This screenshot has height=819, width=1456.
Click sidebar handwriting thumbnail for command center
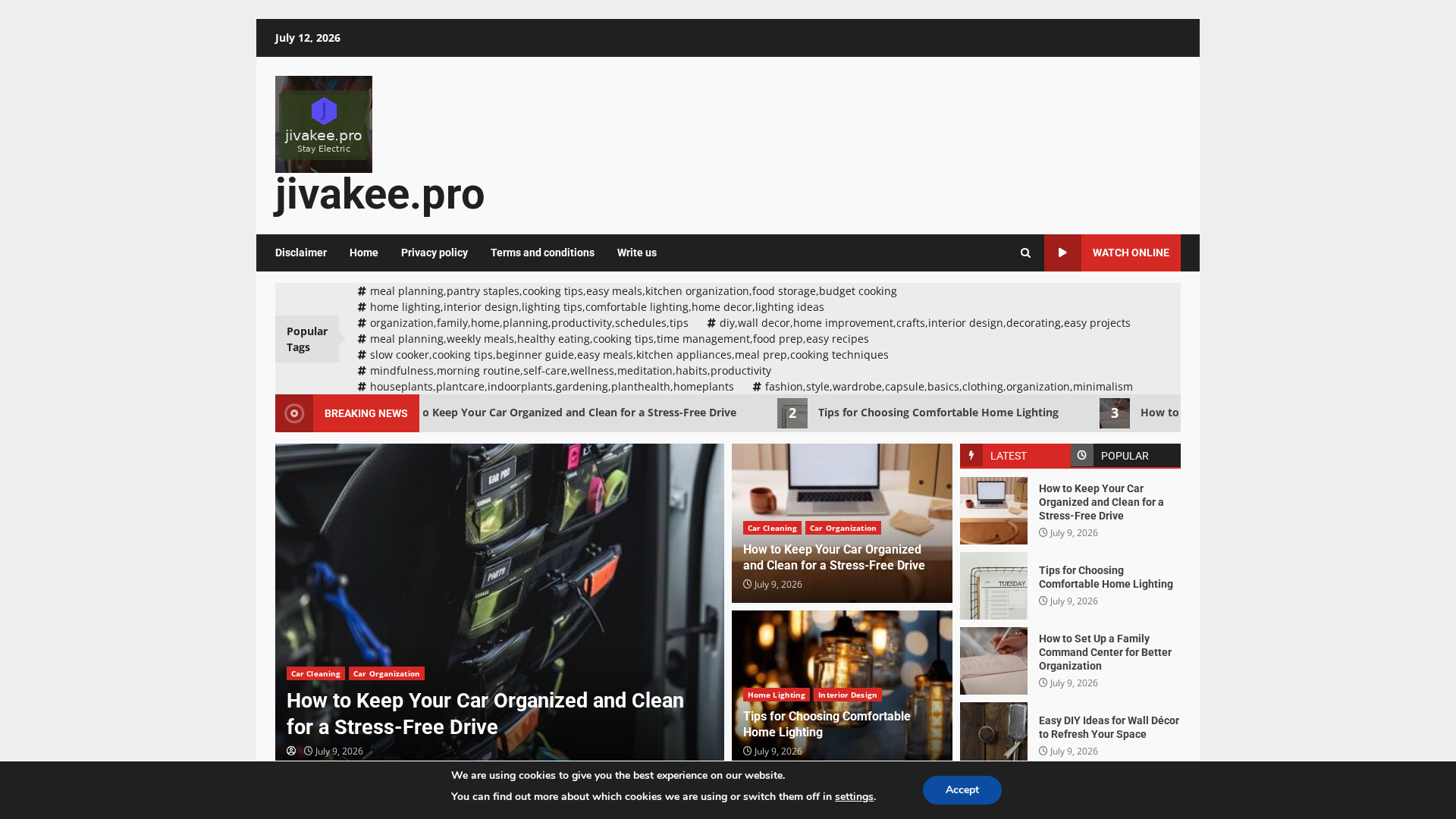993,661
